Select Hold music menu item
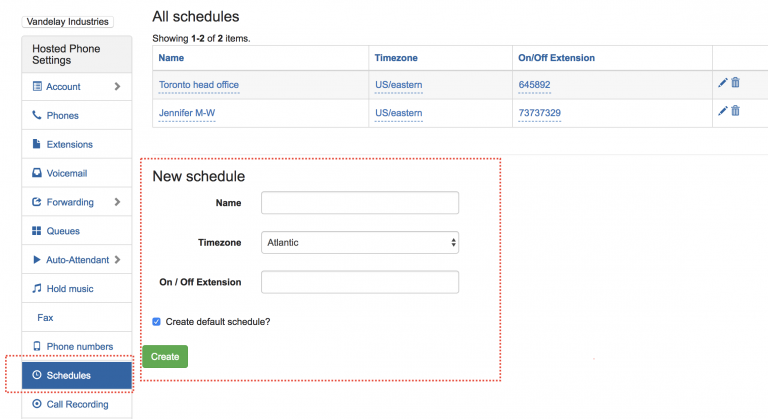 coord(77,289)
